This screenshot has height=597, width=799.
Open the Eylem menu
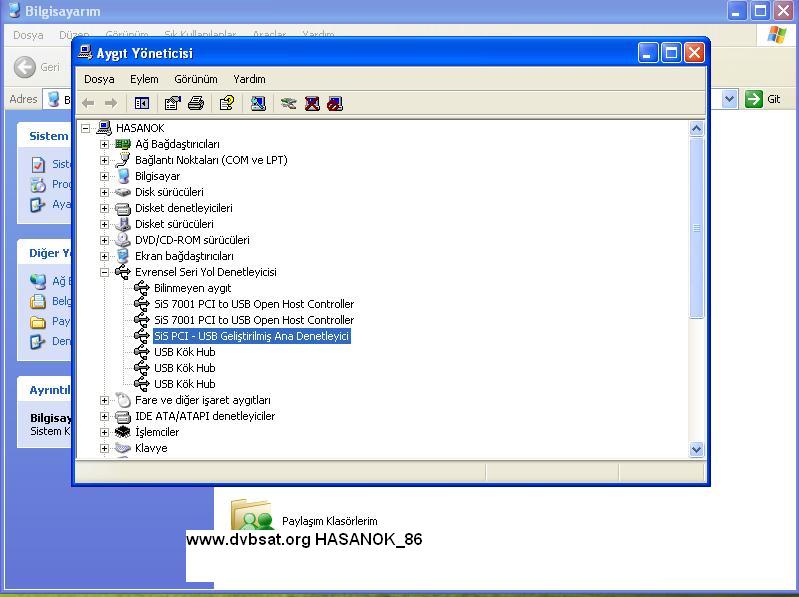point(144,79)
